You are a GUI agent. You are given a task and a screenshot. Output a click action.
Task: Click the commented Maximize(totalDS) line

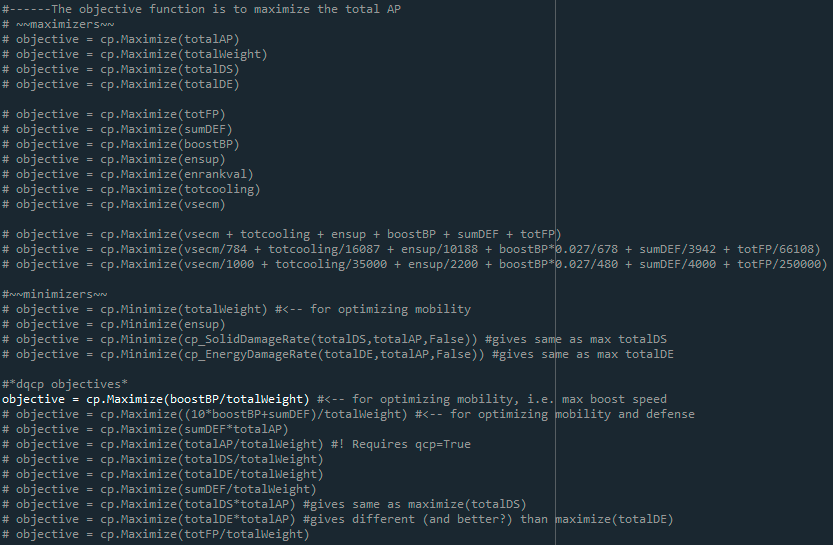[x=127, y=69]
